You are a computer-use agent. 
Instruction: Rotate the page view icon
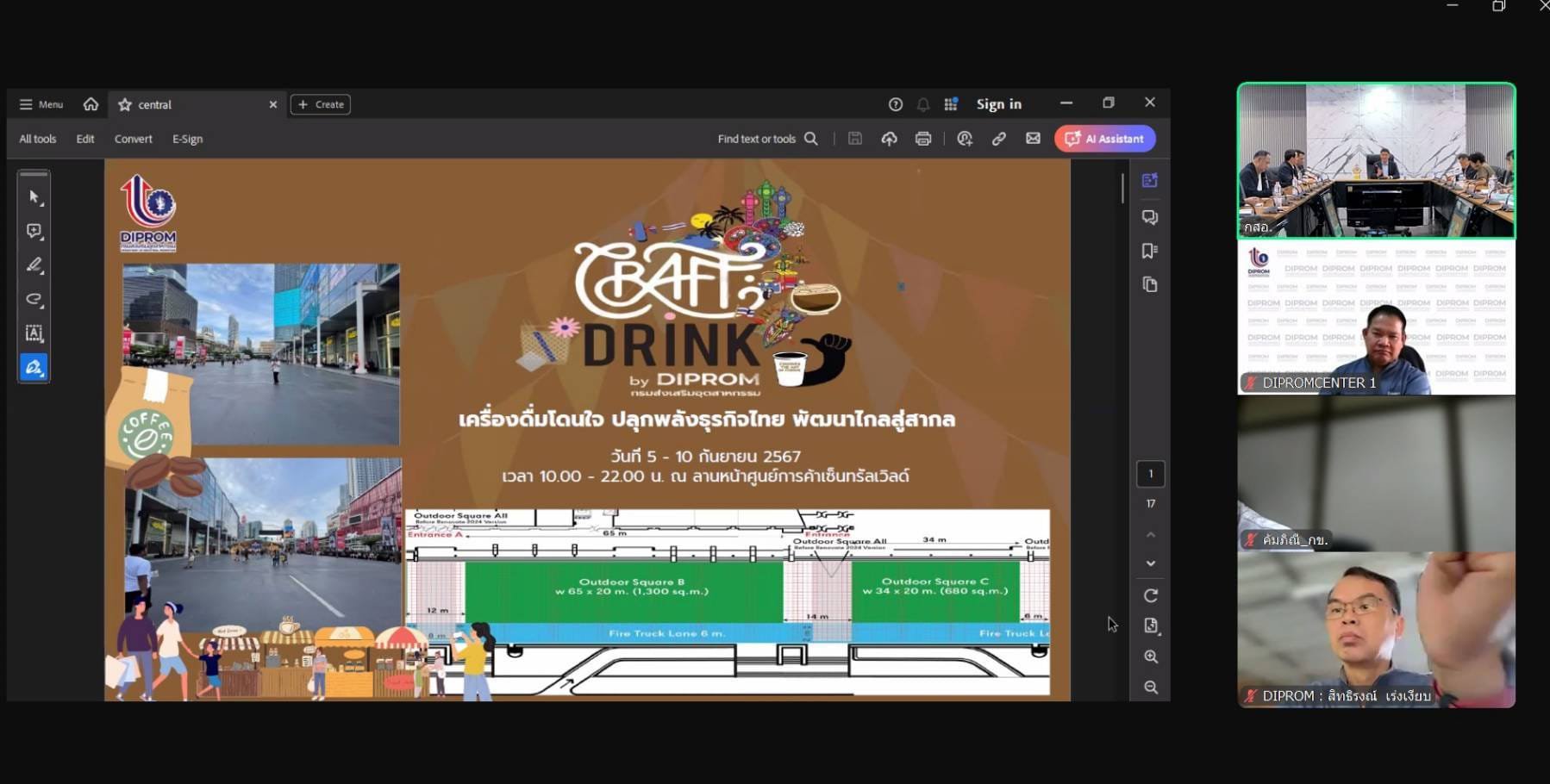click(x=1151, y=595)
